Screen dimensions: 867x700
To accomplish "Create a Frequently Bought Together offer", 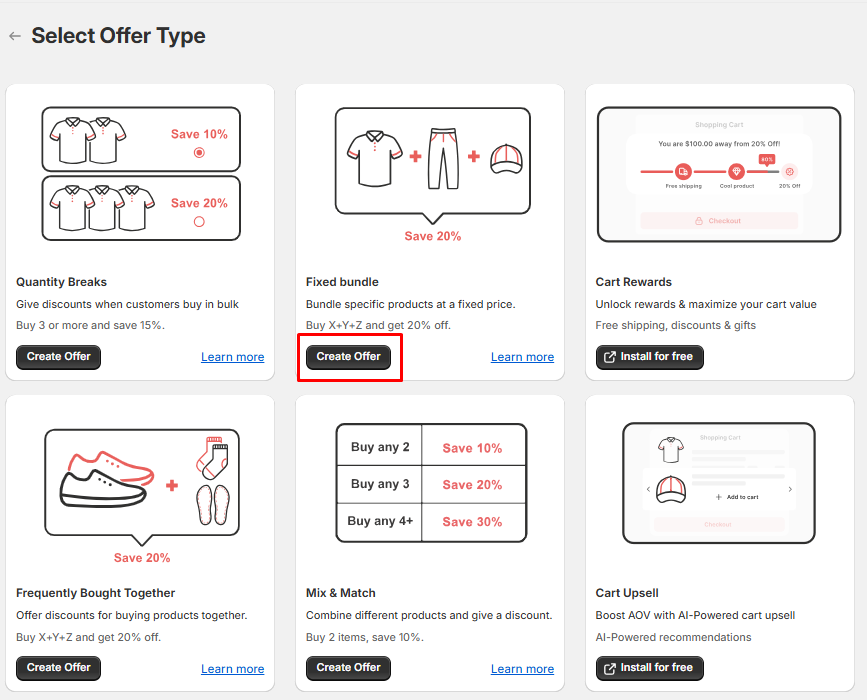I will click(x=59, y=667).
